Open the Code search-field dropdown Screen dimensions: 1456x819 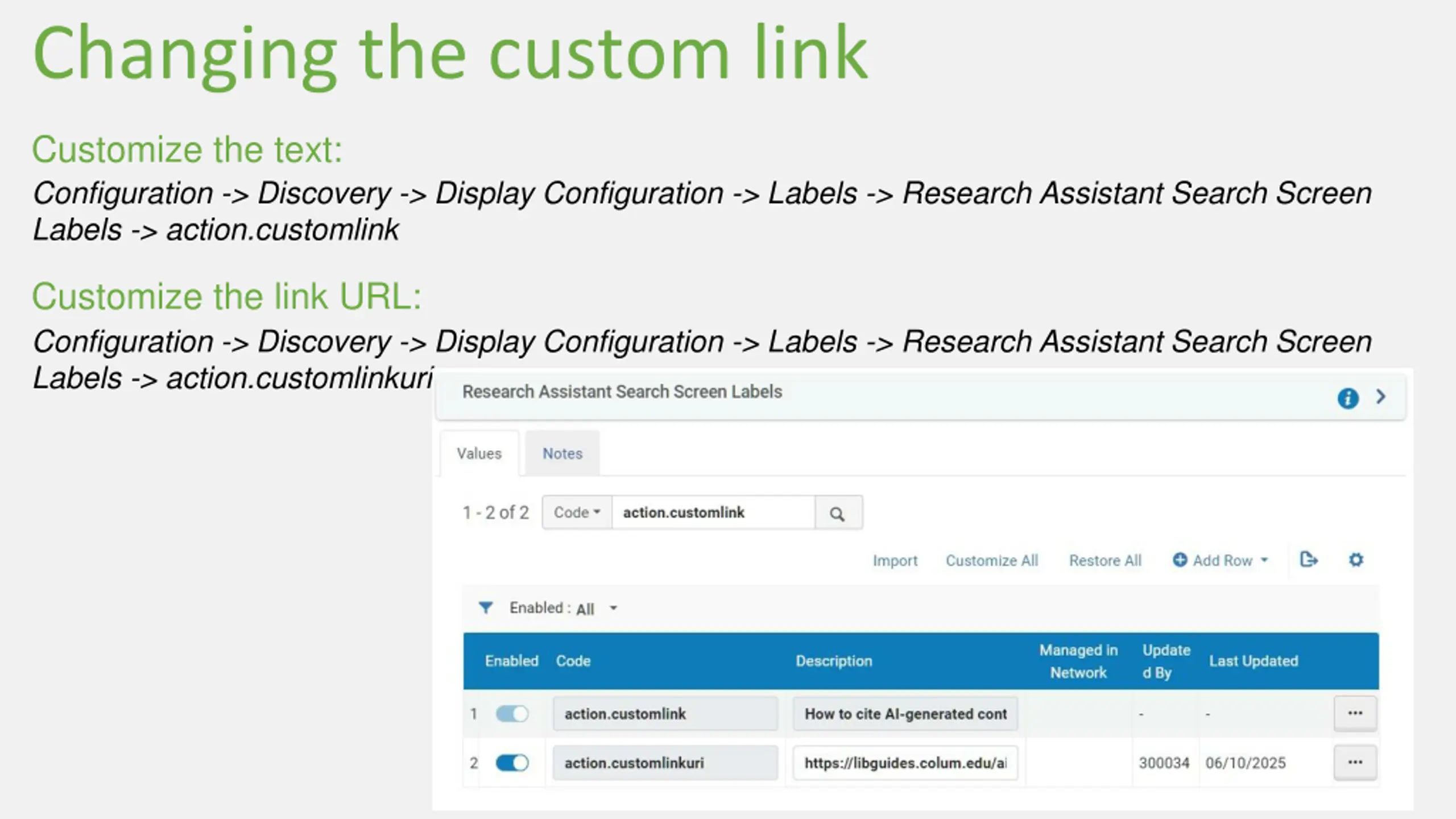click(x=577, y=512)
